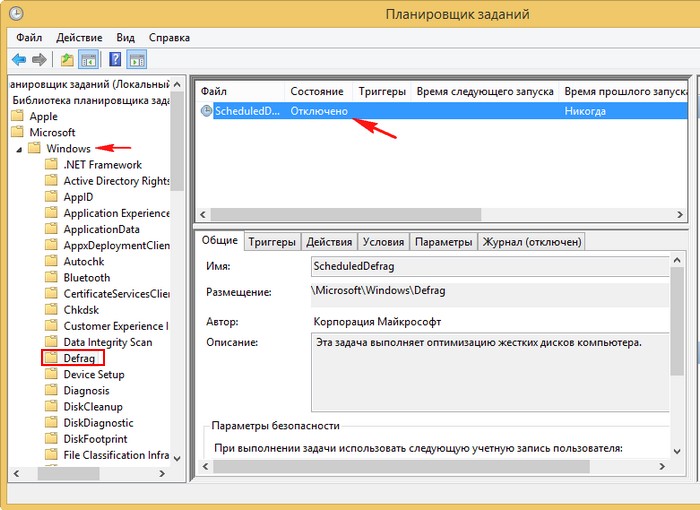Toggle the console tree pane icon
Viewport: 700px width, 510px height.
[x=87, y=60]
